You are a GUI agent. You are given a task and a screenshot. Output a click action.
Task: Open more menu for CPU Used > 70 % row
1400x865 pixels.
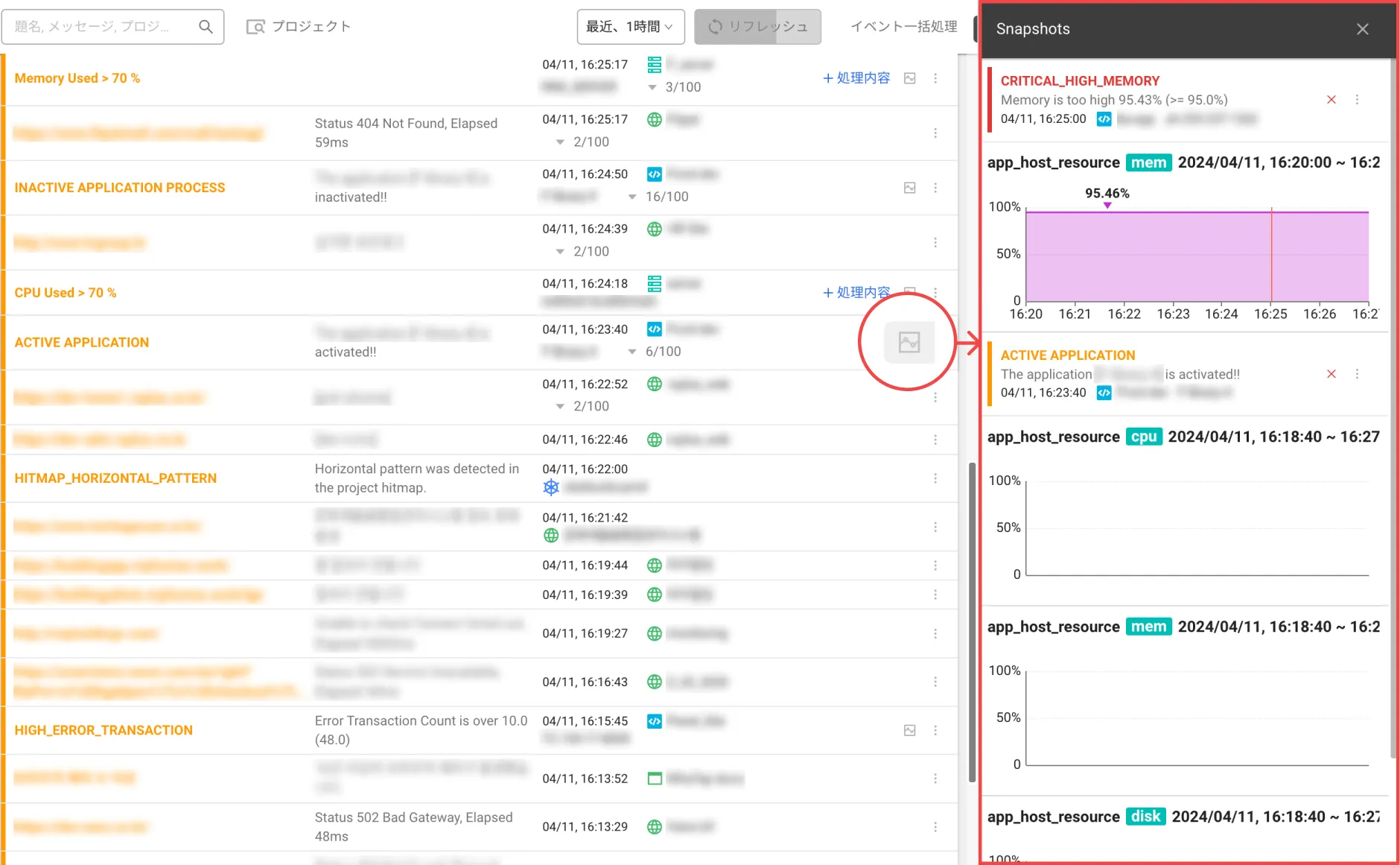click(935, 293)
